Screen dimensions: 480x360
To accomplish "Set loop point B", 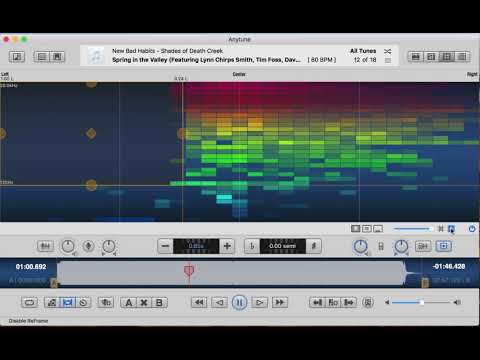I will (159, 303).
